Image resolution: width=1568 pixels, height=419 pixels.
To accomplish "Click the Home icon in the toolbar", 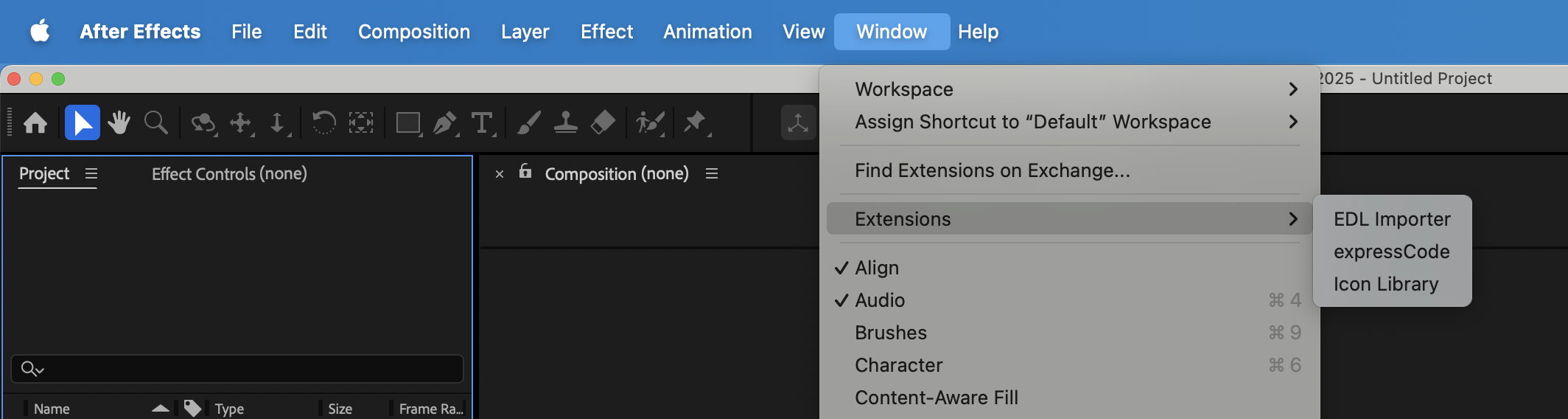I will click(x=35, y=122).
